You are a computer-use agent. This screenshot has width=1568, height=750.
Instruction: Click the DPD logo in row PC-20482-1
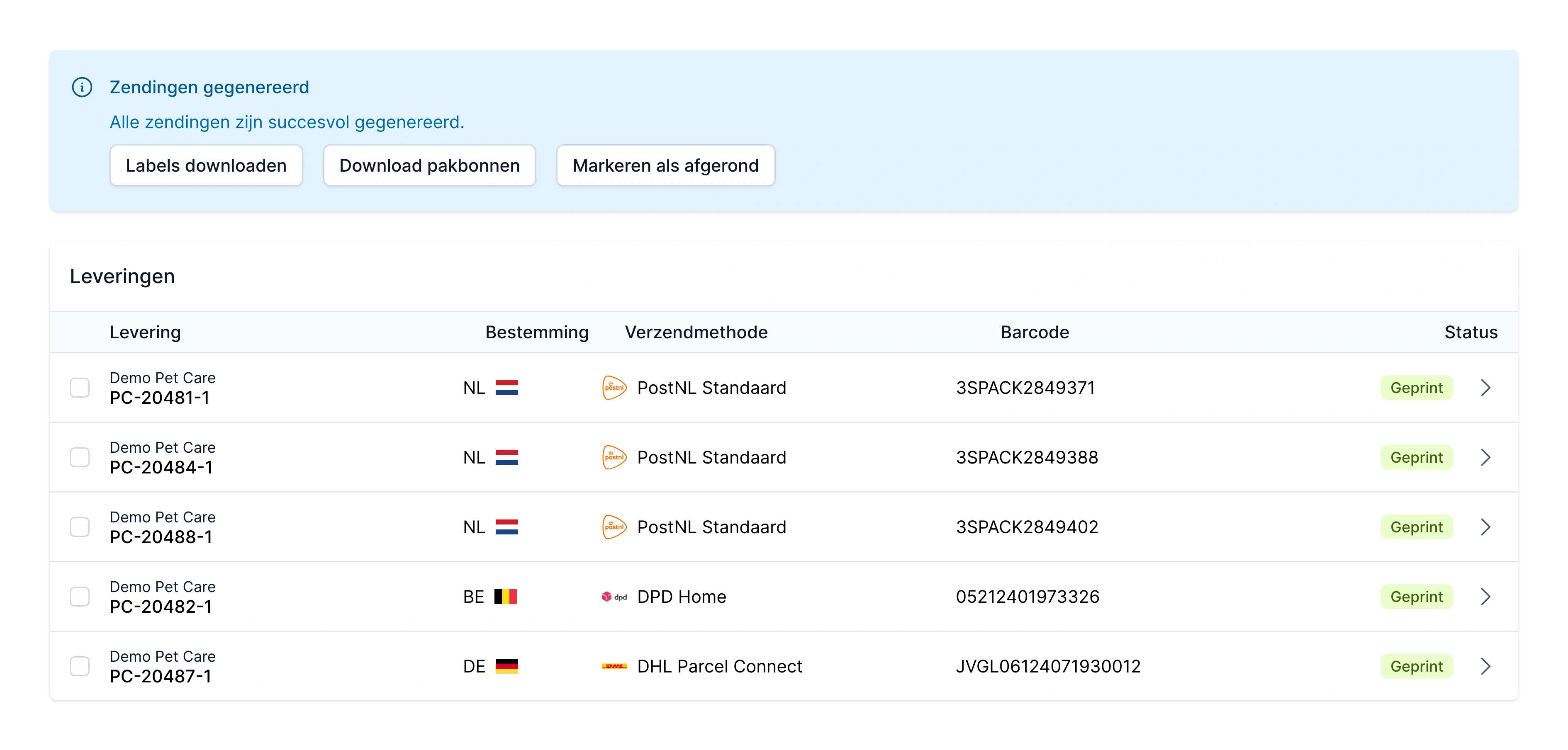click(x=614, y=597)
